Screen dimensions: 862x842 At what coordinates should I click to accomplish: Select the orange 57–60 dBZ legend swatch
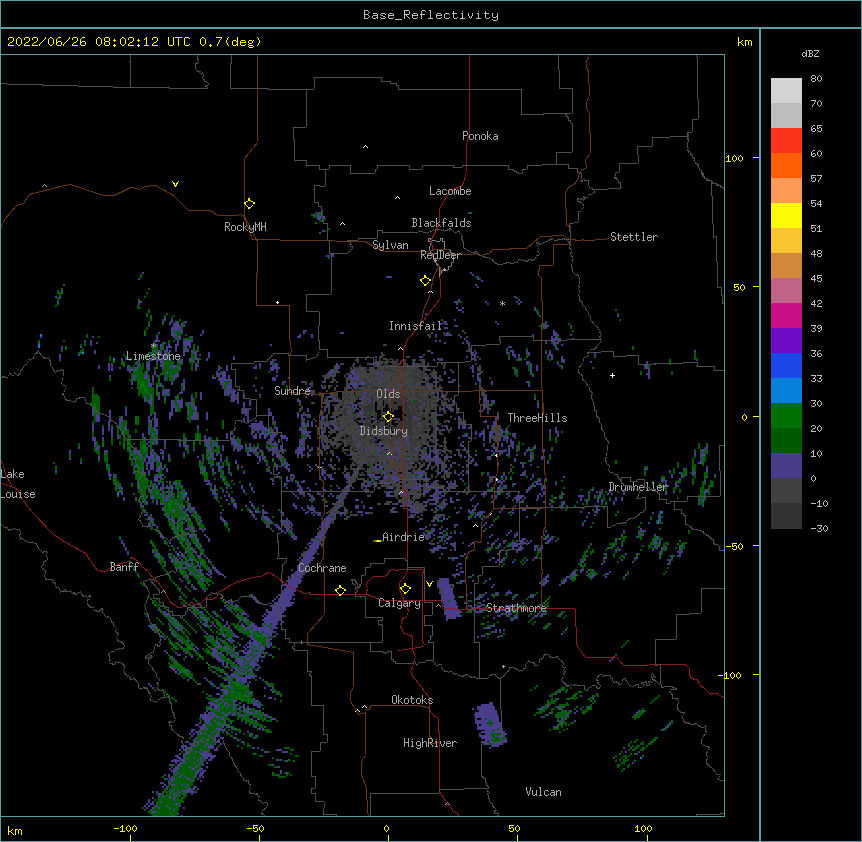pyautogui.click(x=786, y=165)
